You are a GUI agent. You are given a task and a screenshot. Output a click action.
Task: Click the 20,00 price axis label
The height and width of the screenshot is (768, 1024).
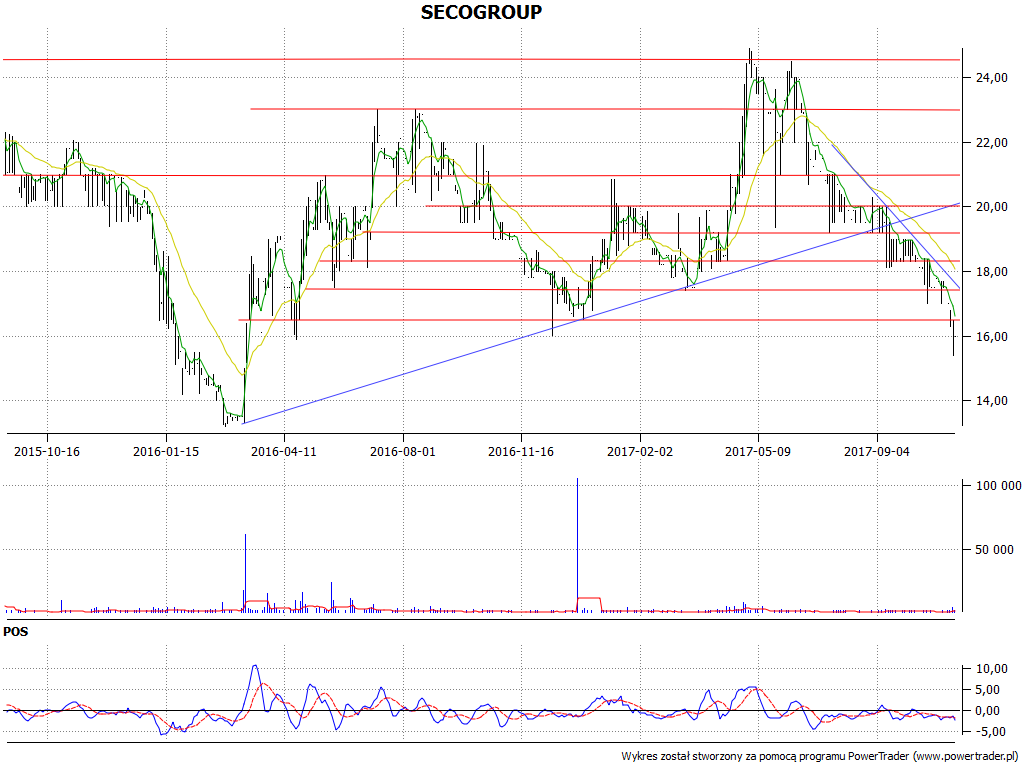tap(991, 207)
